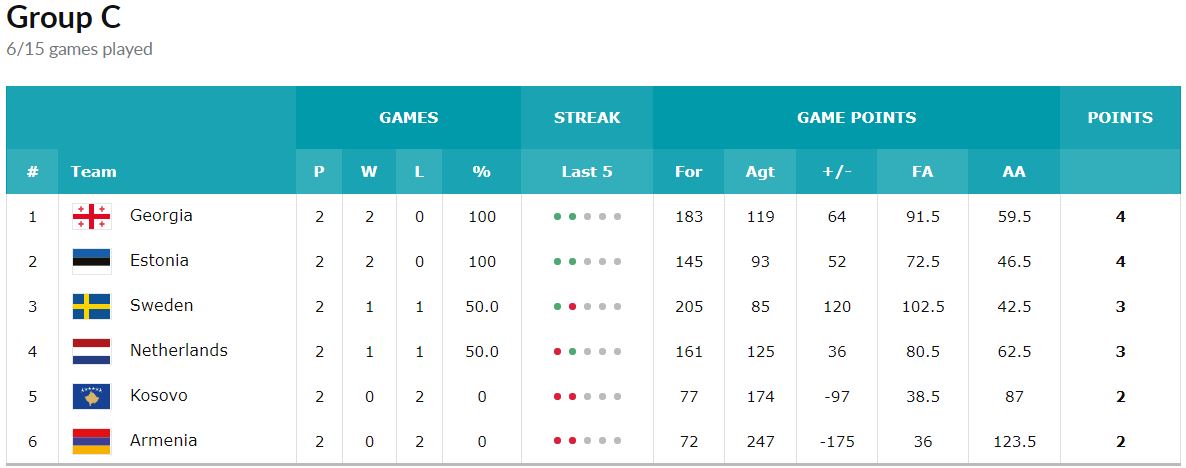Open the Georgia team link

point(161,215)
